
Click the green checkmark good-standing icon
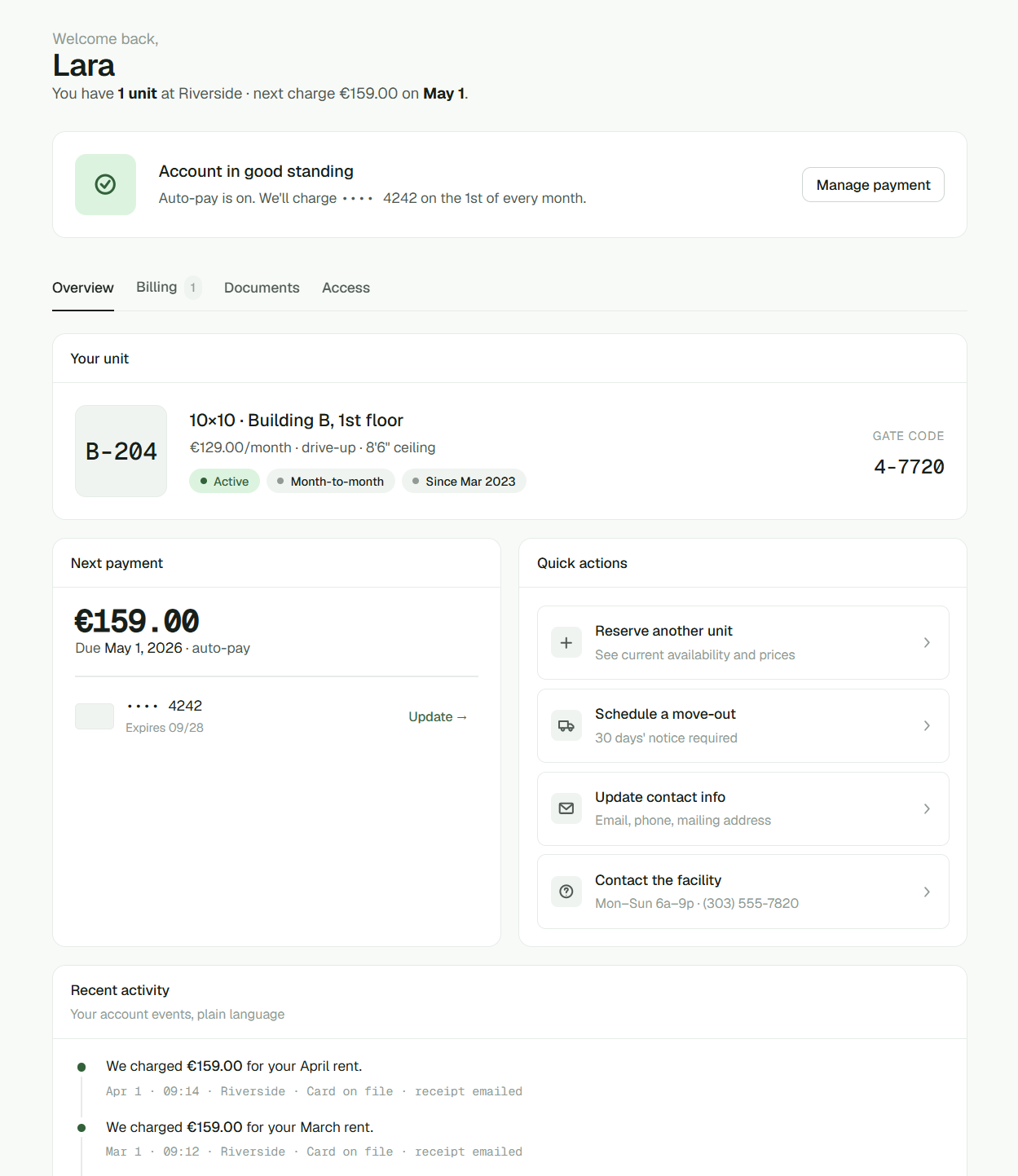pyautogui.click(x=105, y=184)
